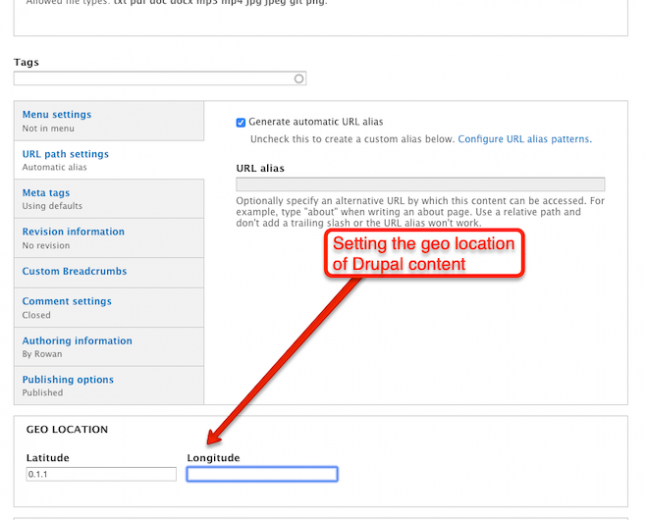This screenshot has width=648, height=520.
Task: Click the 'Closed' comment status text
Action: point(36,315)
